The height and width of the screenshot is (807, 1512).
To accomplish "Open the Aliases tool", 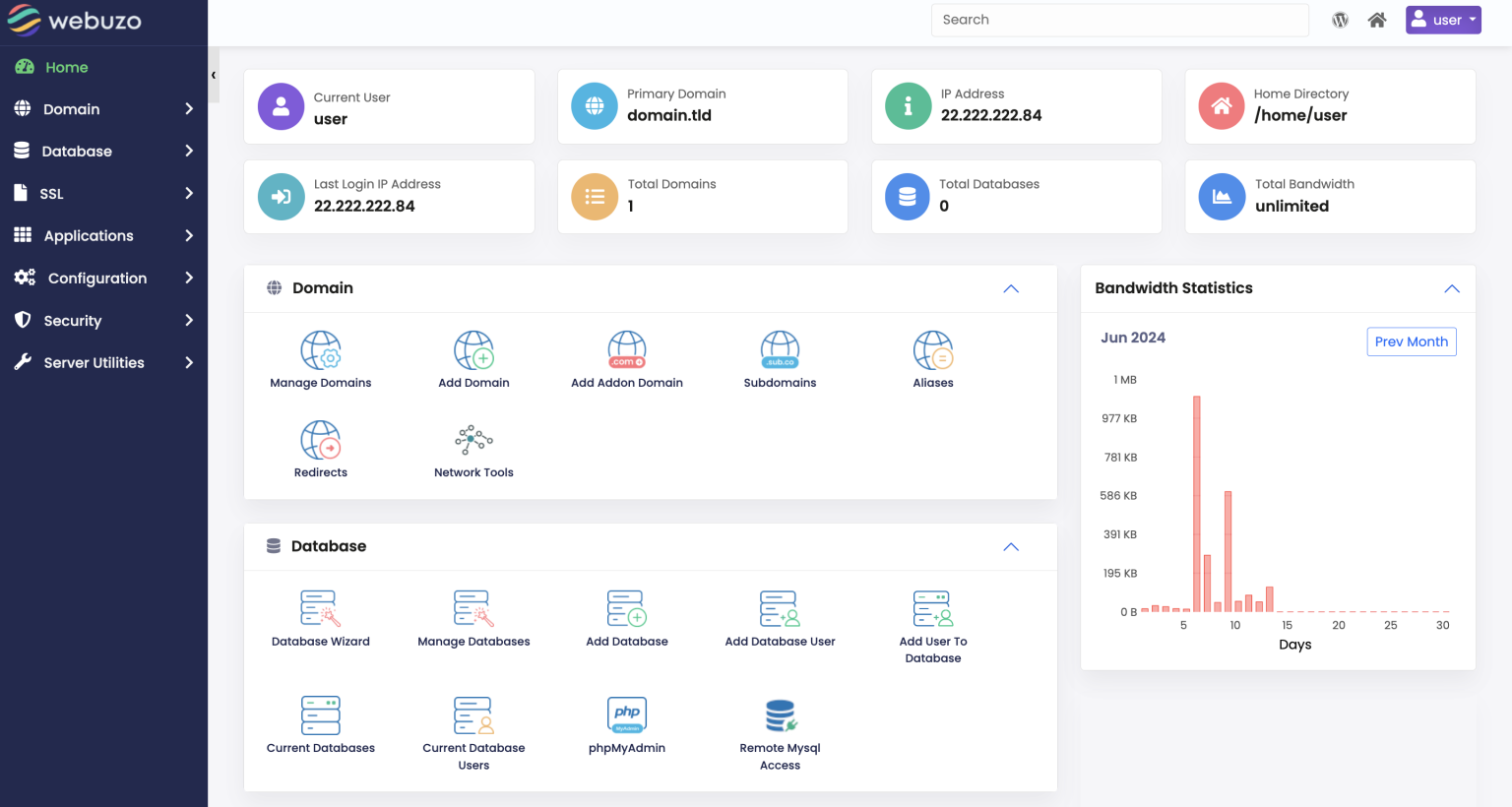I will [932, 358].
